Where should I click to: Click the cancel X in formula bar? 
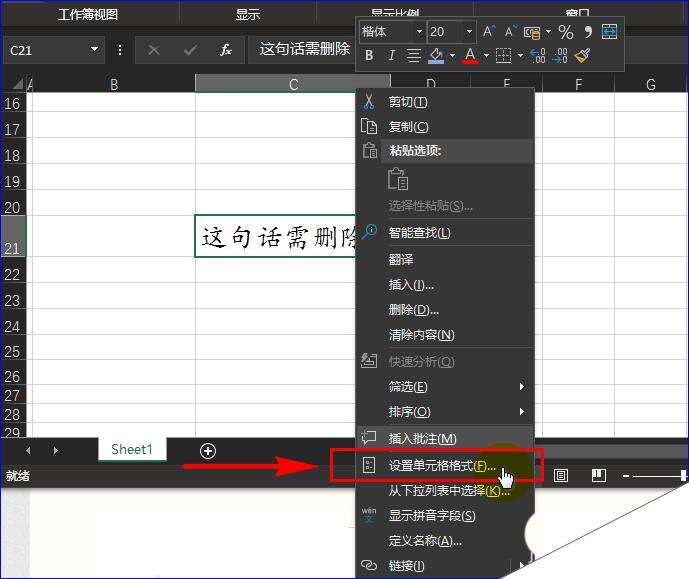pos(154,50)
